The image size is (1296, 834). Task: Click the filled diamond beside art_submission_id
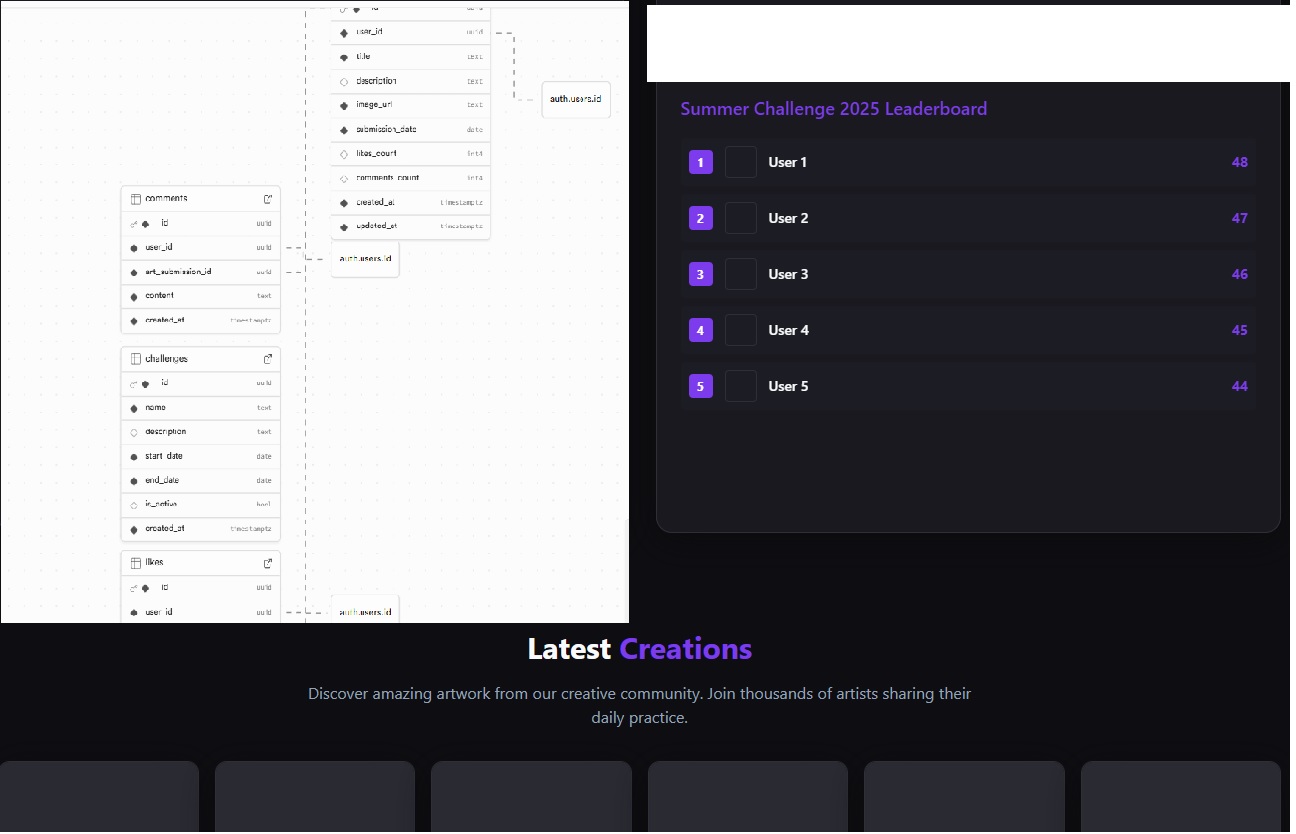134,272
